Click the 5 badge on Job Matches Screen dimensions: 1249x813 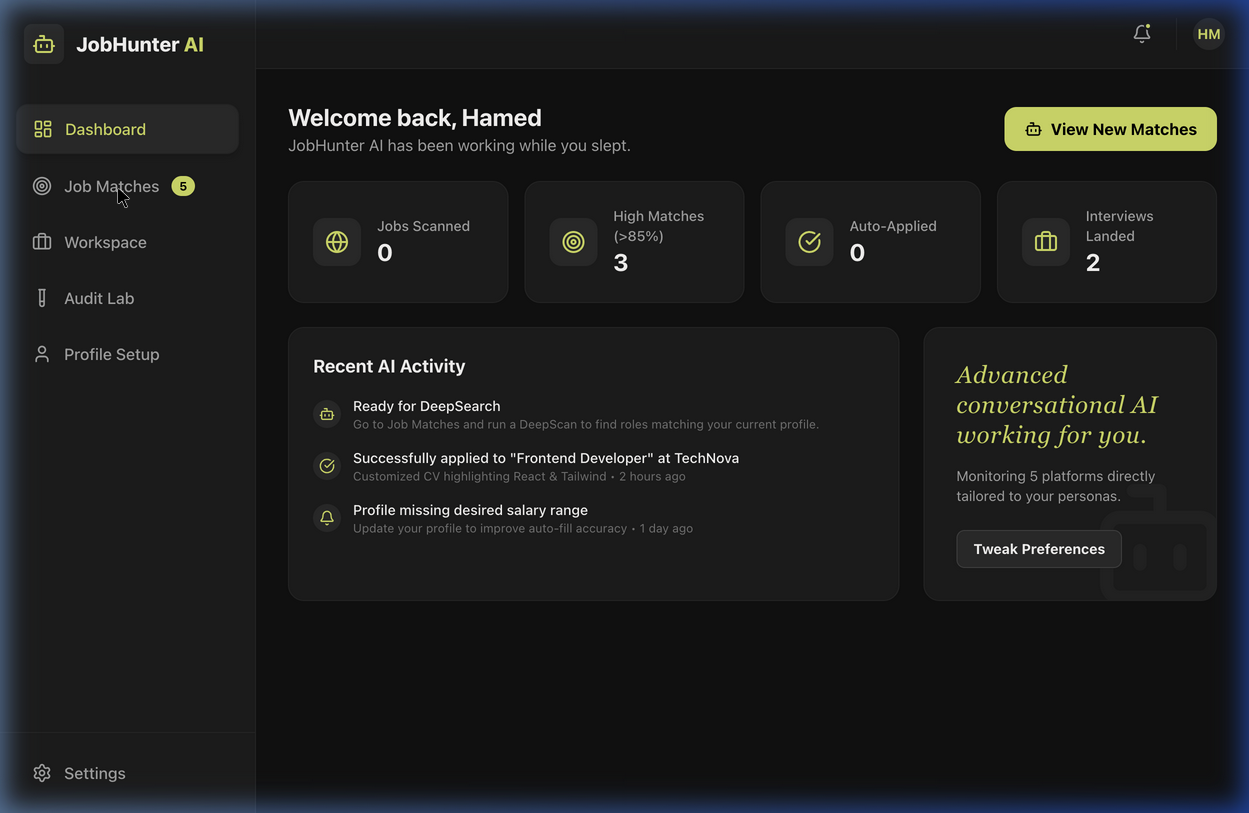(183, 185)
